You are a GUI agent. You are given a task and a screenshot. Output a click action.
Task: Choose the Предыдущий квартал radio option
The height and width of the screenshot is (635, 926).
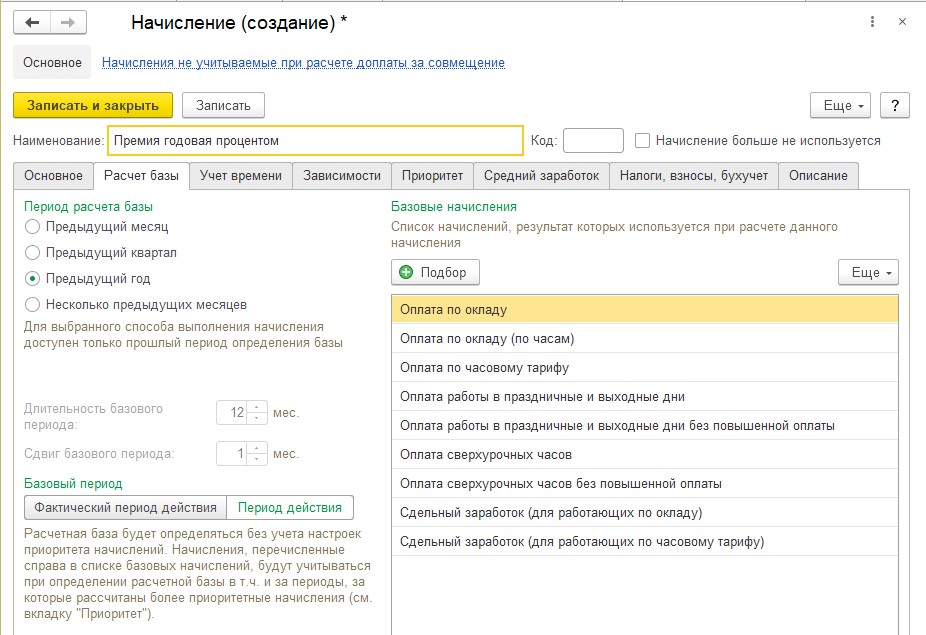coord(32,253)
